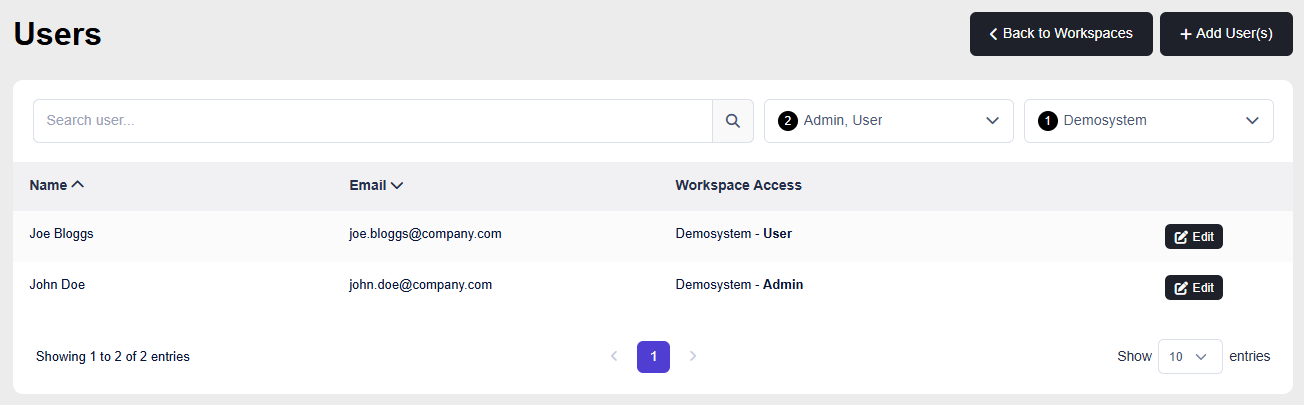Click the next page arrow
The height and width of the screenshot is (405, 1304).
tap(693, 357)
